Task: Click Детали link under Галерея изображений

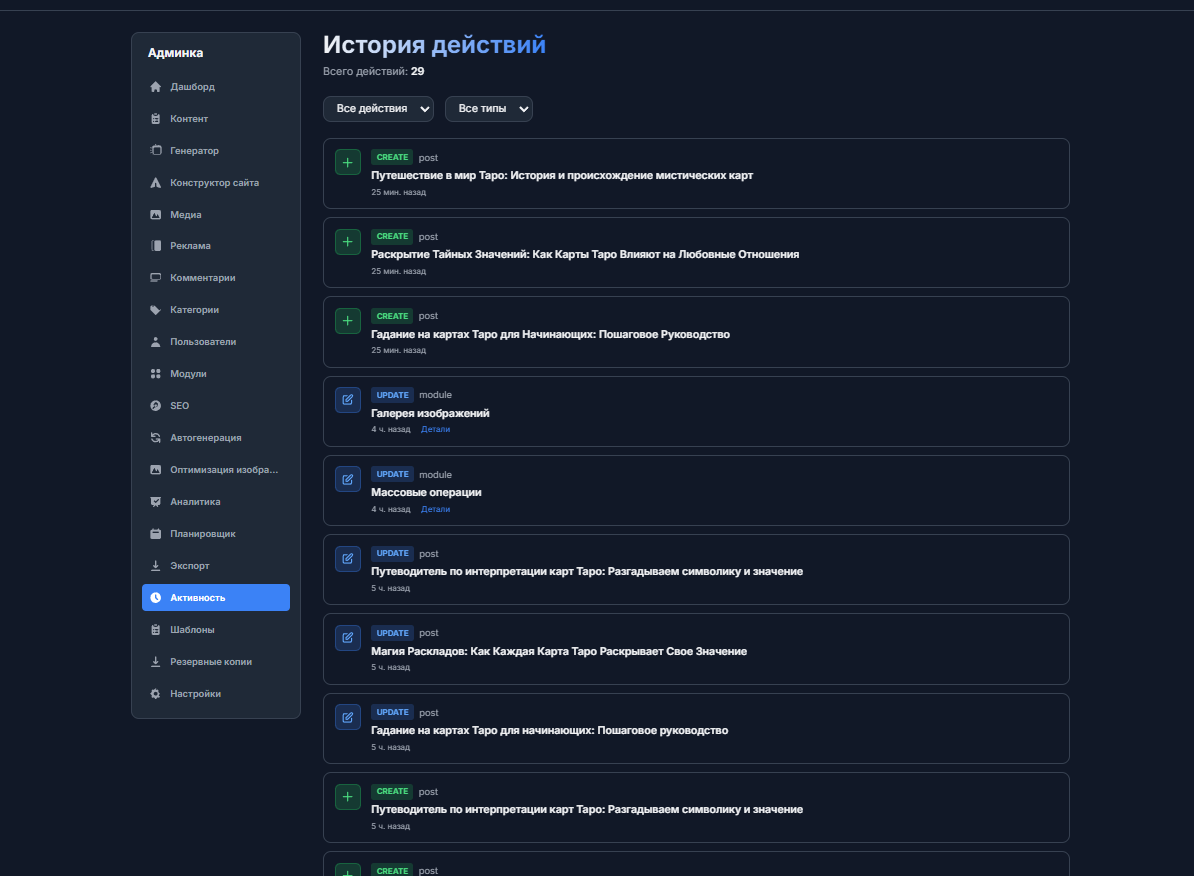Action: point(435,429)
